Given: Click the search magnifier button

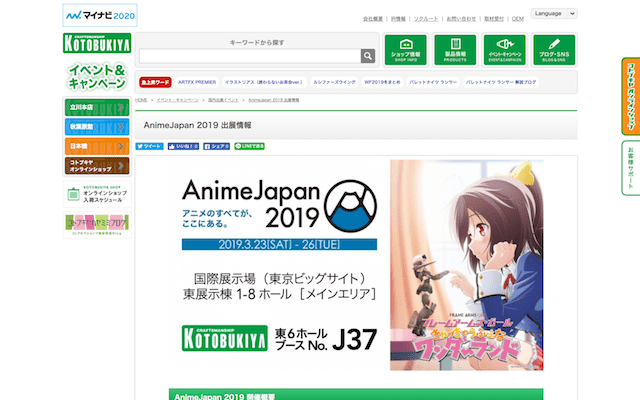Looking at the screenshot, I should tap(368, 56).
